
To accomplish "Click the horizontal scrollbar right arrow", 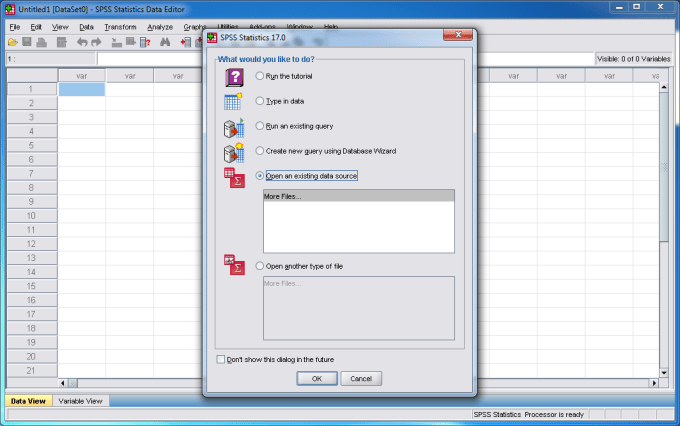I will 654,383.
